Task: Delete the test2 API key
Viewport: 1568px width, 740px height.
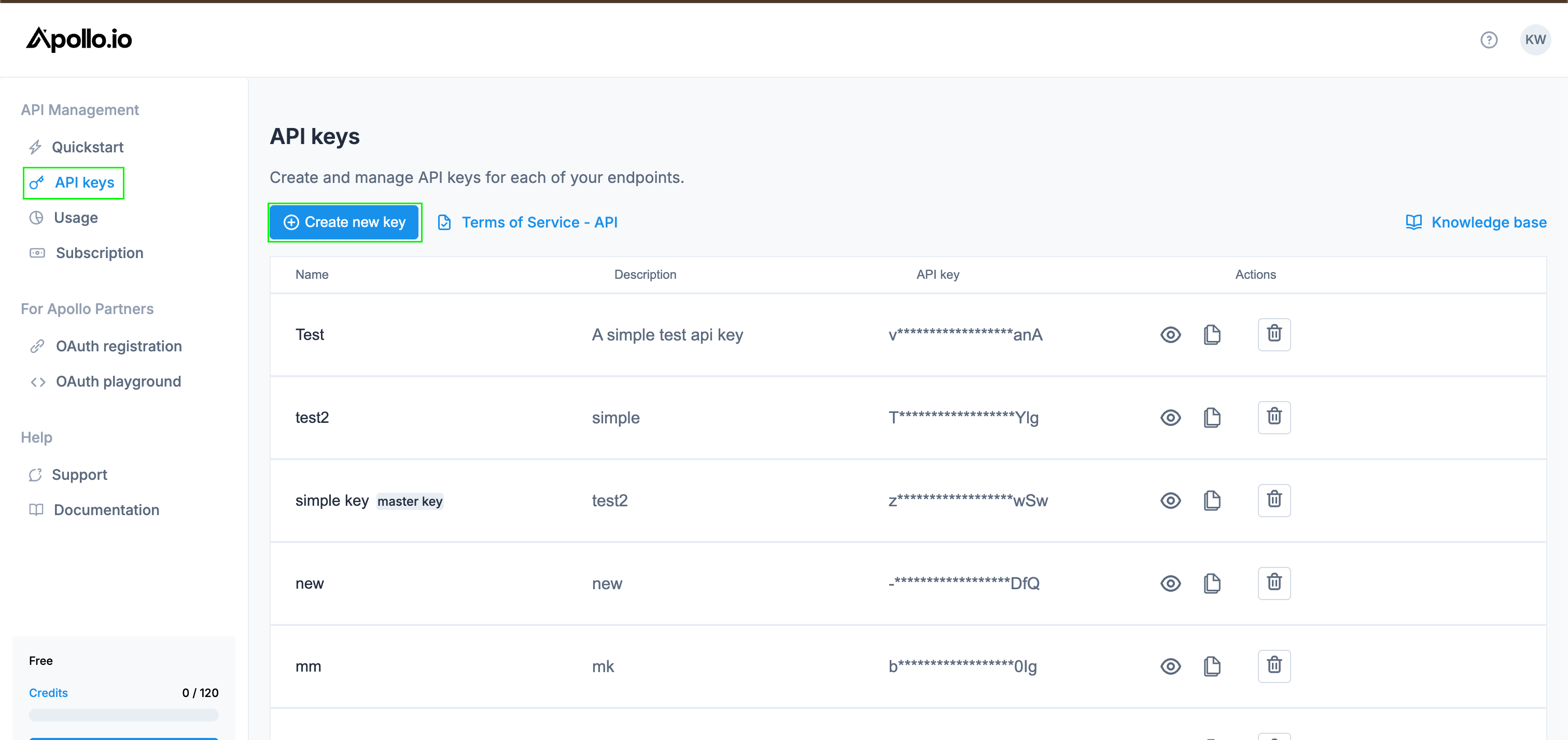Action: tap(1273, 418)
